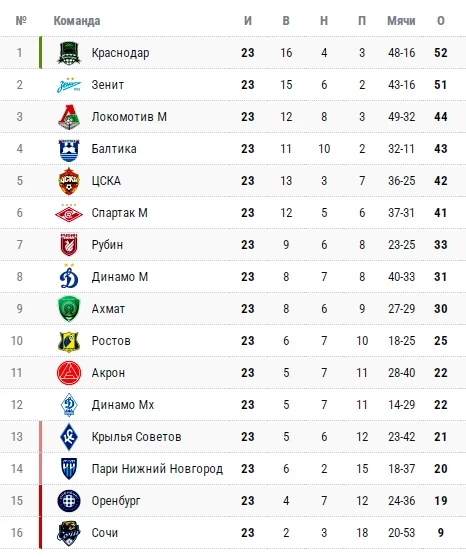Open the Пари Нижний Новгород team link
This screenshot has width=466, height=557.
tap(157, 469)
